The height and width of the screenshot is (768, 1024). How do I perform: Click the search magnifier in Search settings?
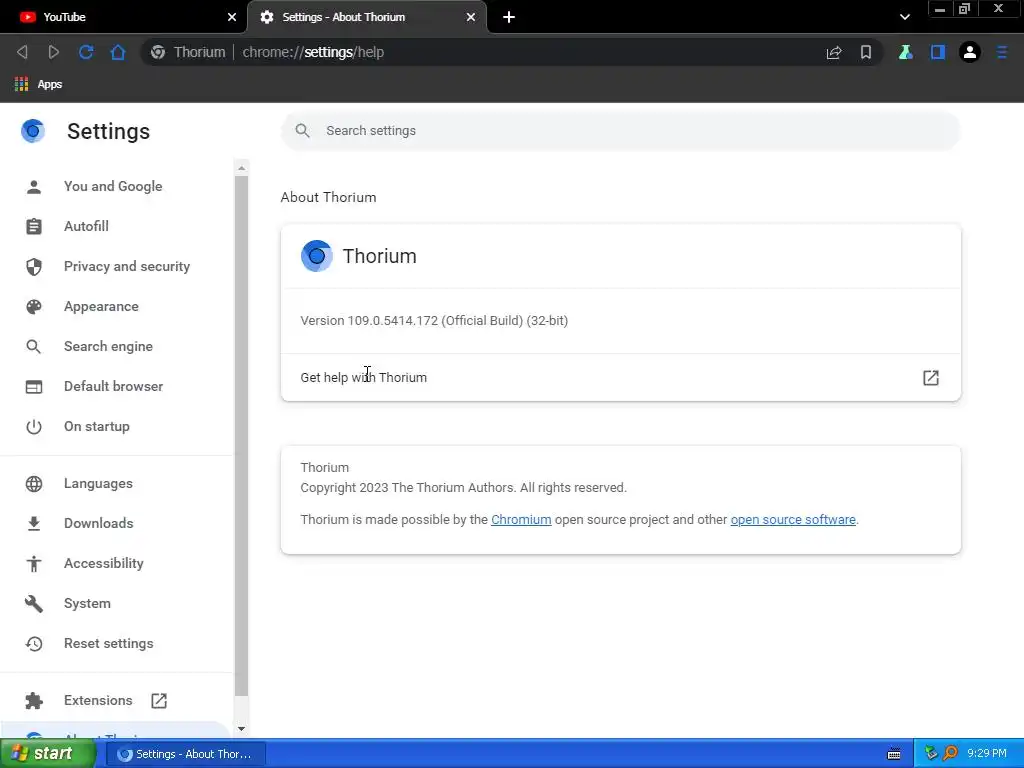click(302, 131)
